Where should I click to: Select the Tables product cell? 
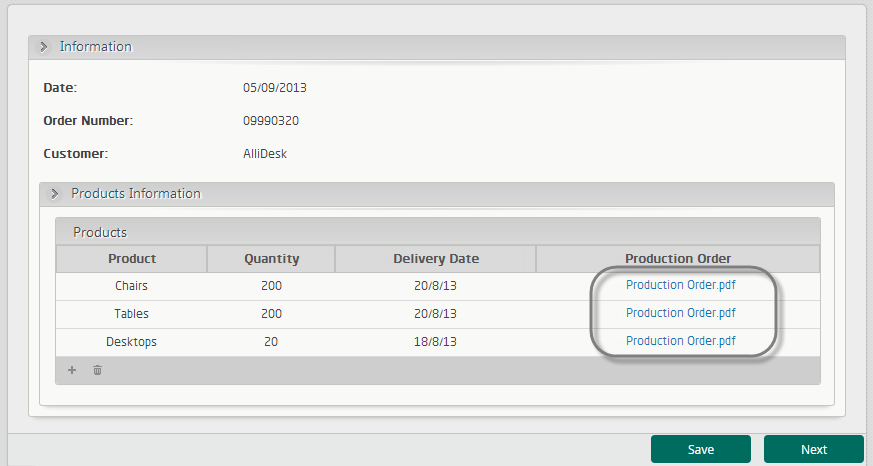click(x=132, y=314)
